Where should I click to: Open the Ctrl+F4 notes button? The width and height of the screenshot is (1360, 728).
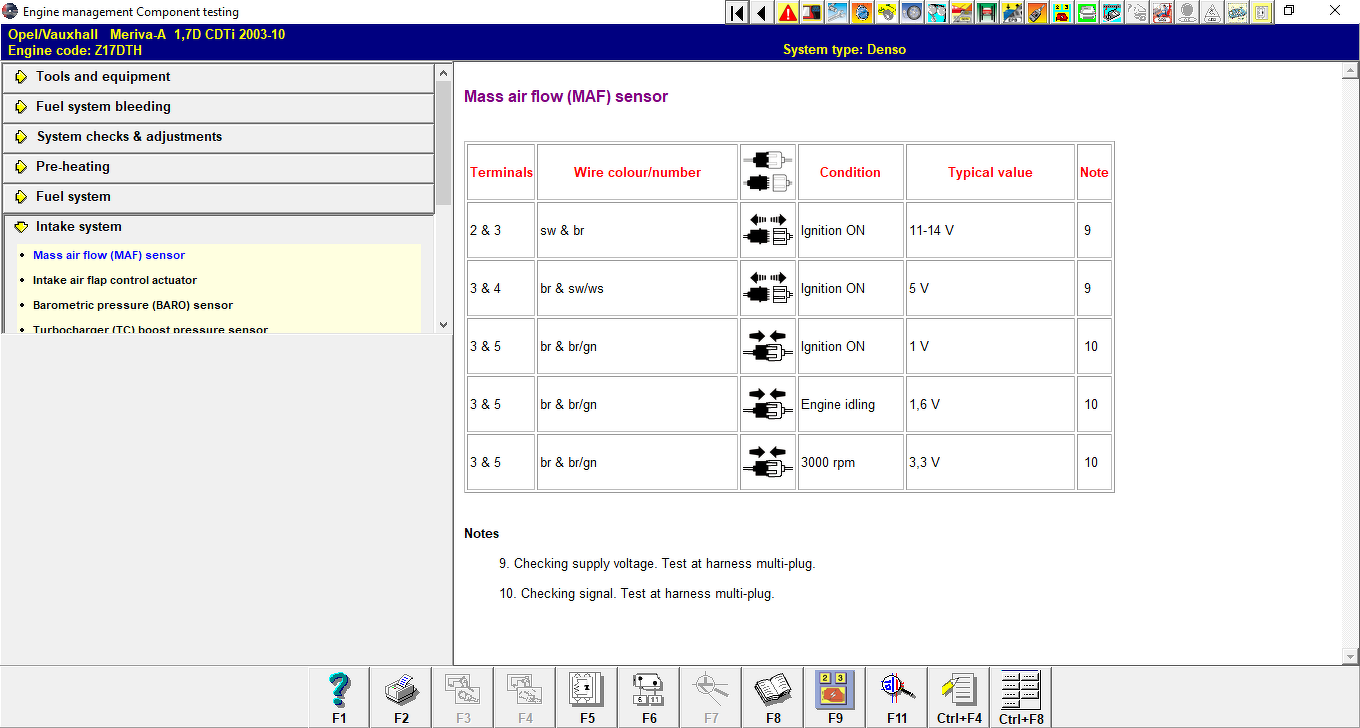click(959, 697)
